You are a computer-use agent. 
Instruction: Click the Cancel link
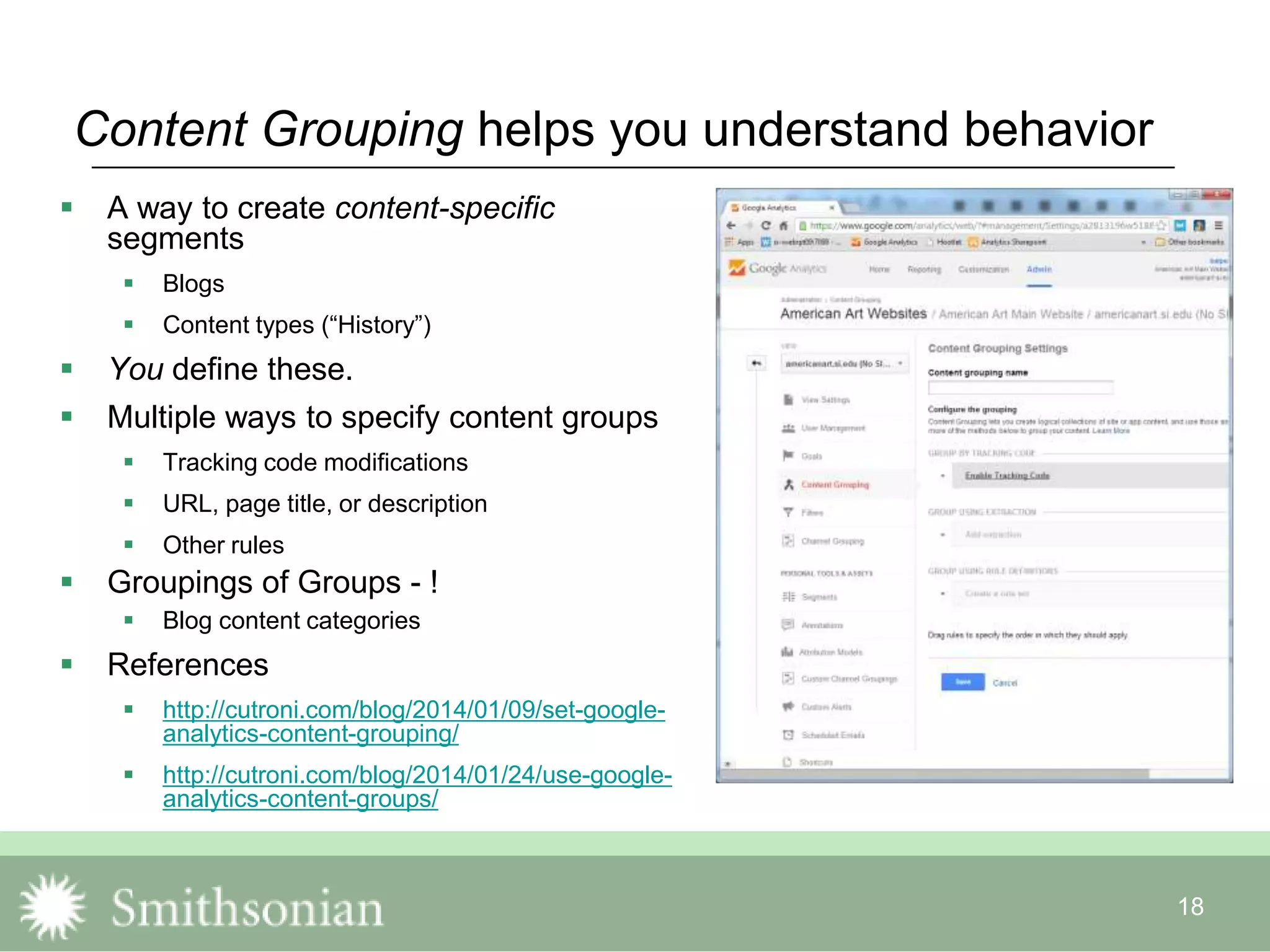[x=1005, y=682]
